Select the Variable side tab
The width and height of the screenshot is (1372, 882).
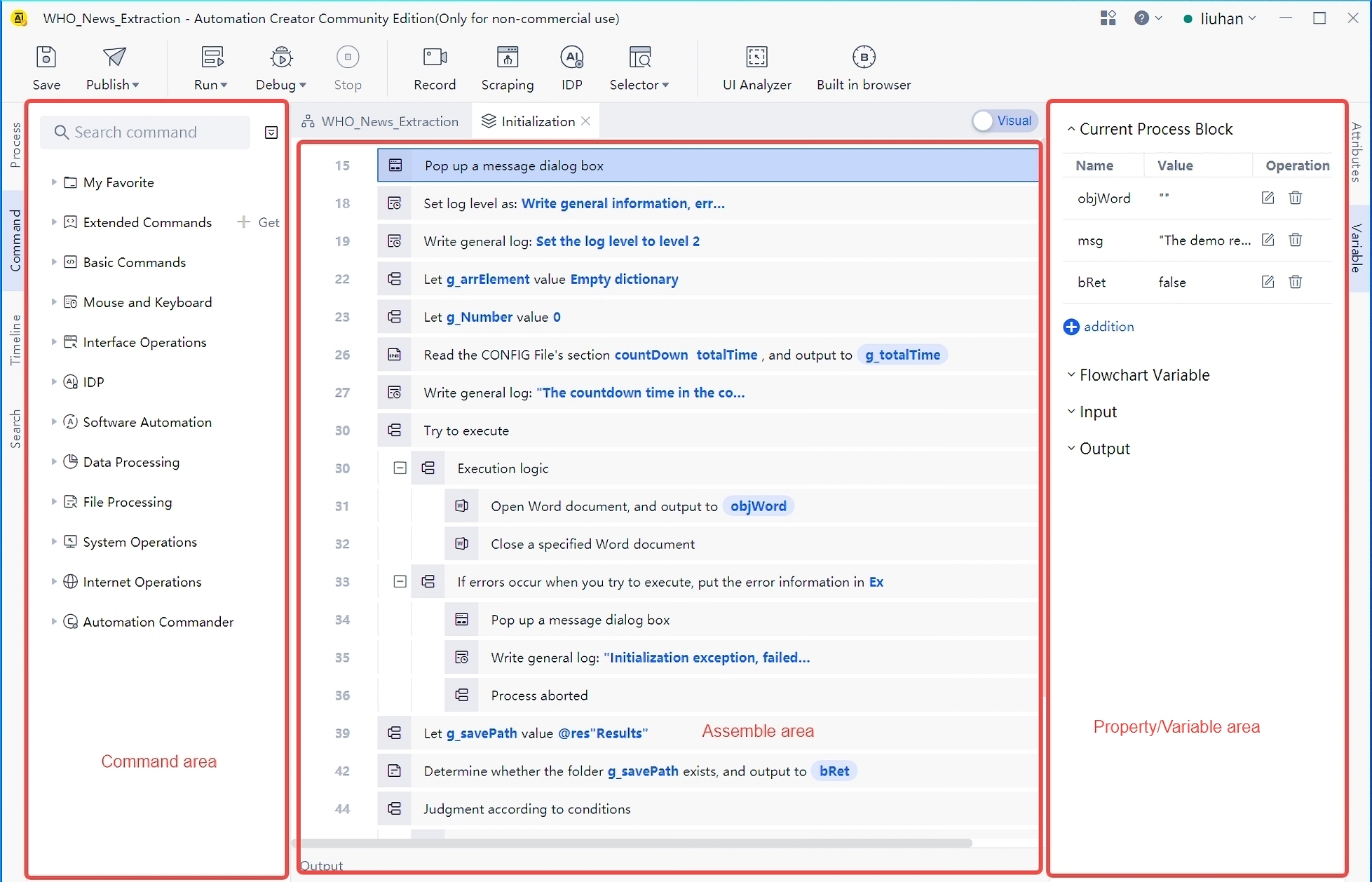(1357, 247)
